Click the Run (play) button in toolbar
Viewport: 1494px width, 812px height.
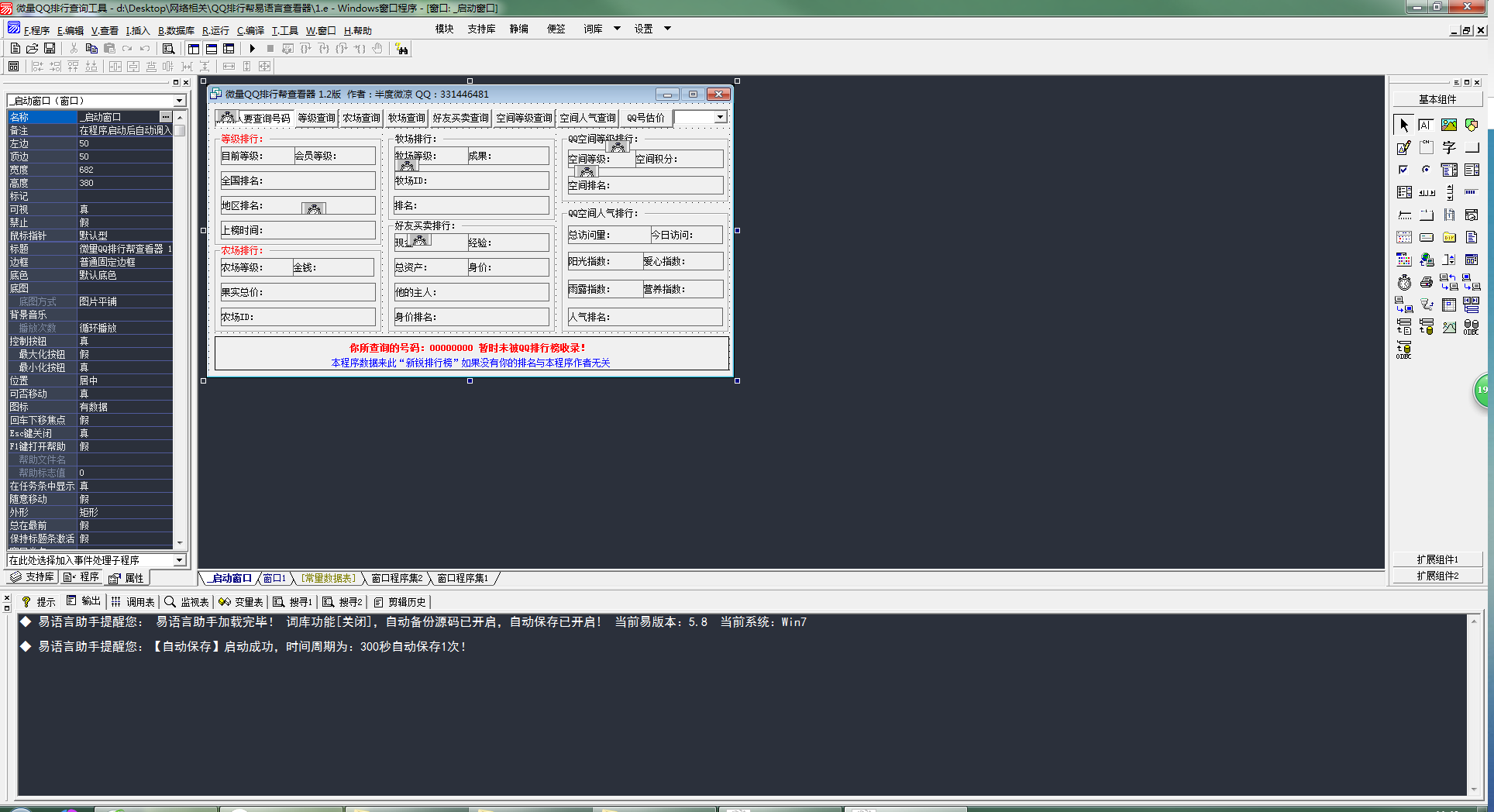coord(252,49)
